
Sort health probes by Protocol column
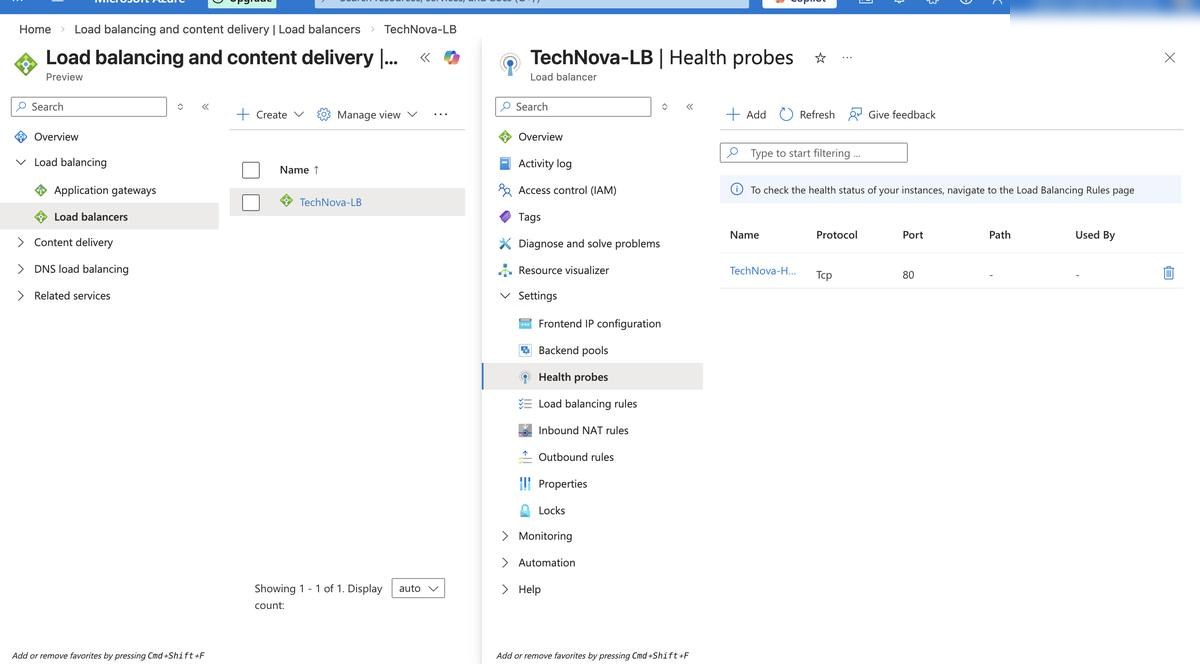tap(837, 235)
